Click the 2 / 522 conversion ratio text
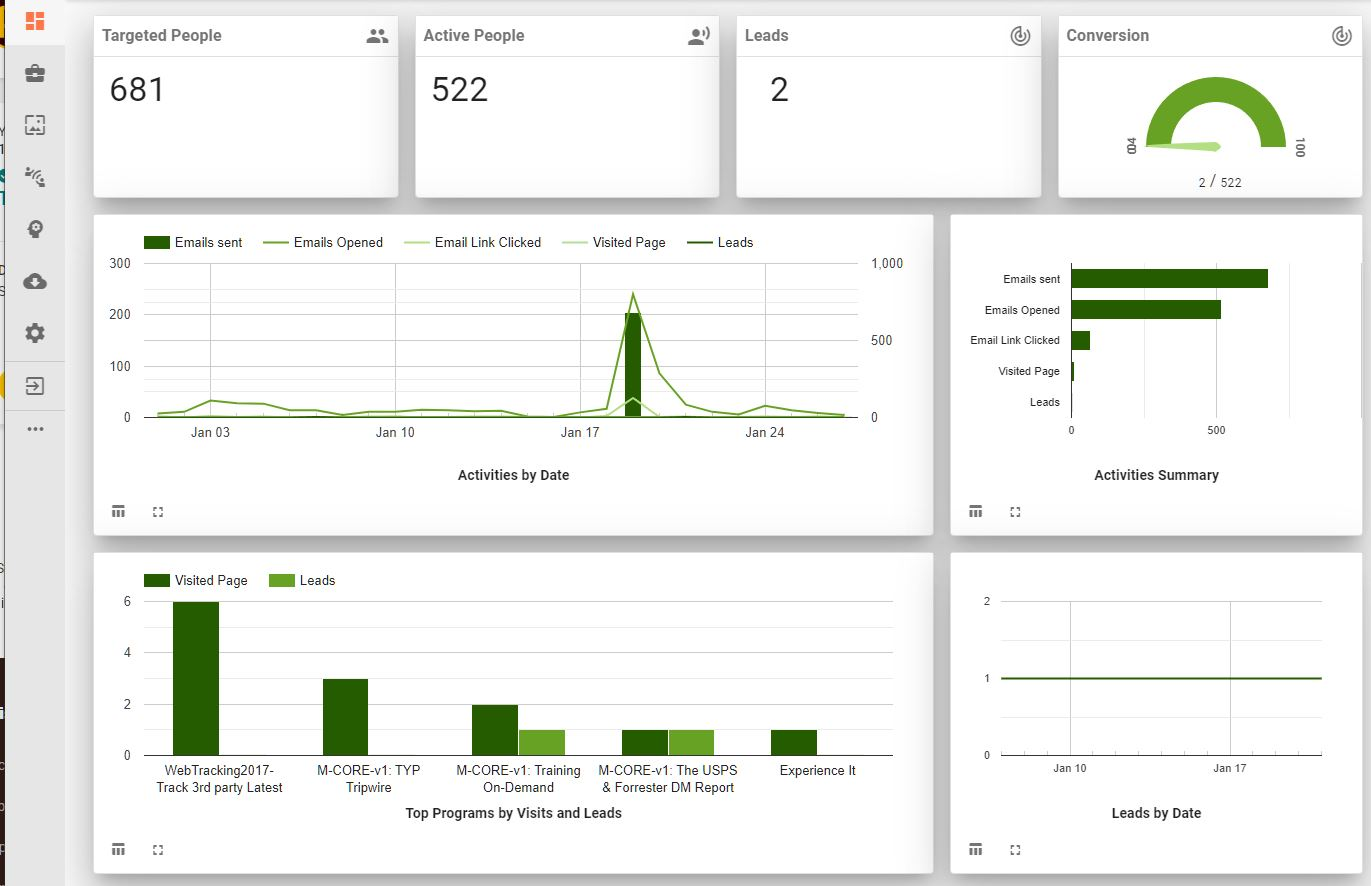The image size is (1371, 886). pos(1220,182)
